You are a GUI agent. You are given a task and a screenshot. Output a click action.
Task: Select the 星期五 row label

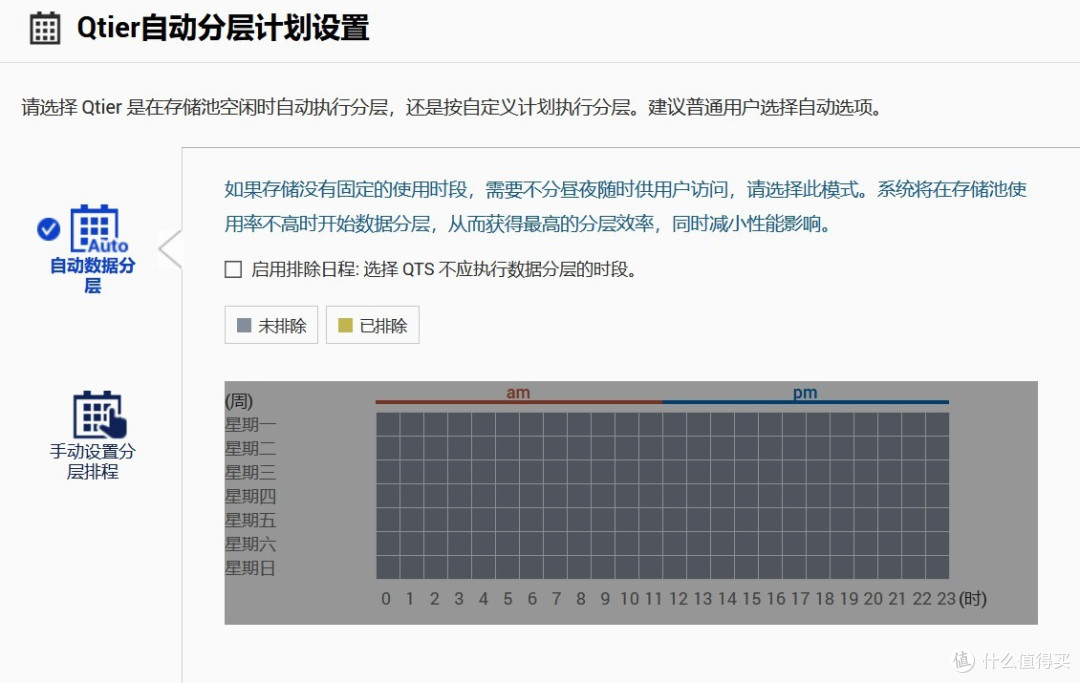(250, 520)
